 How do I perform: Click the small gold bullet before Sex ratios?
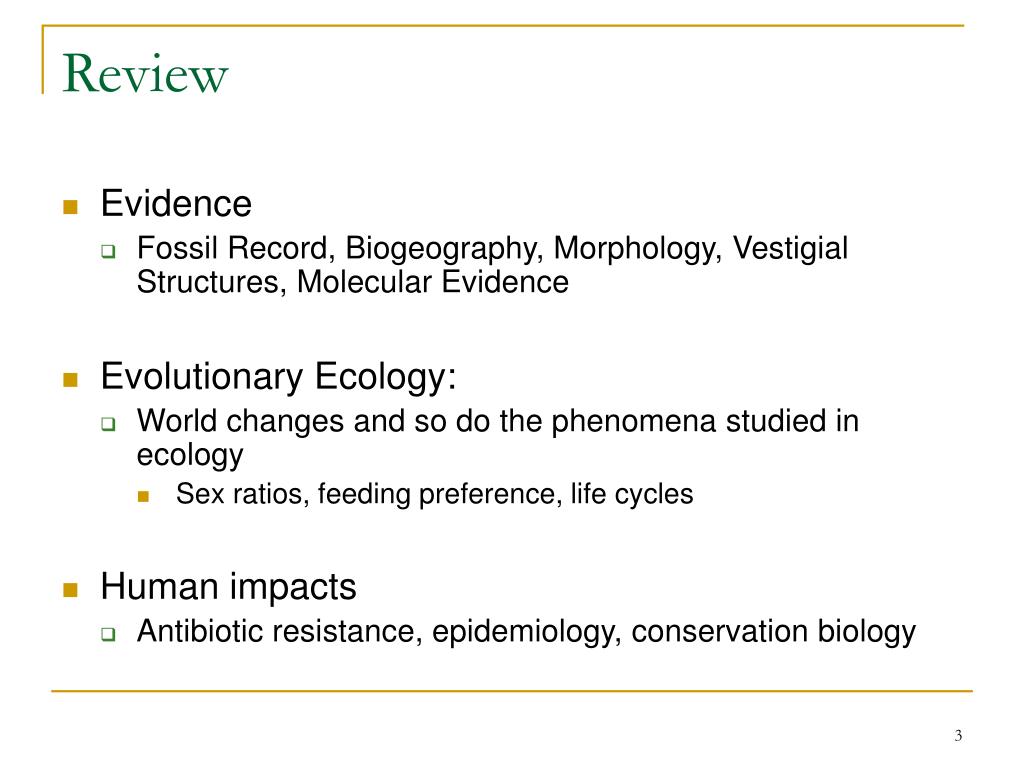tap(144, 496)
